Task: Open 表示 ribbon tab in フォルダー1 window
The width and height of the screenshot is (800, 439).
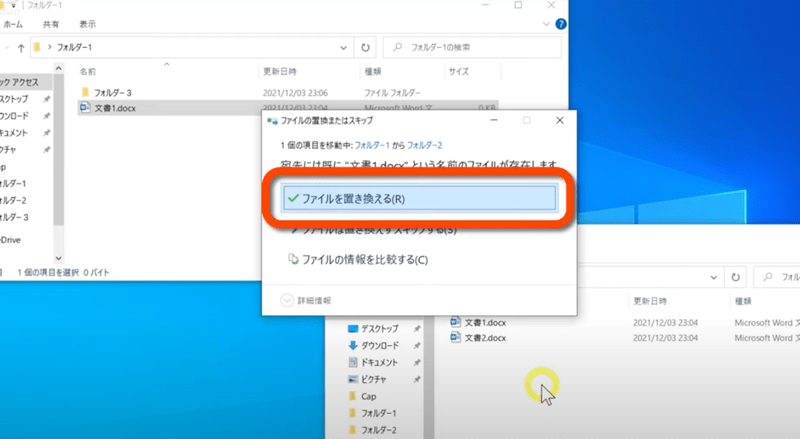Action: [87, 24]
